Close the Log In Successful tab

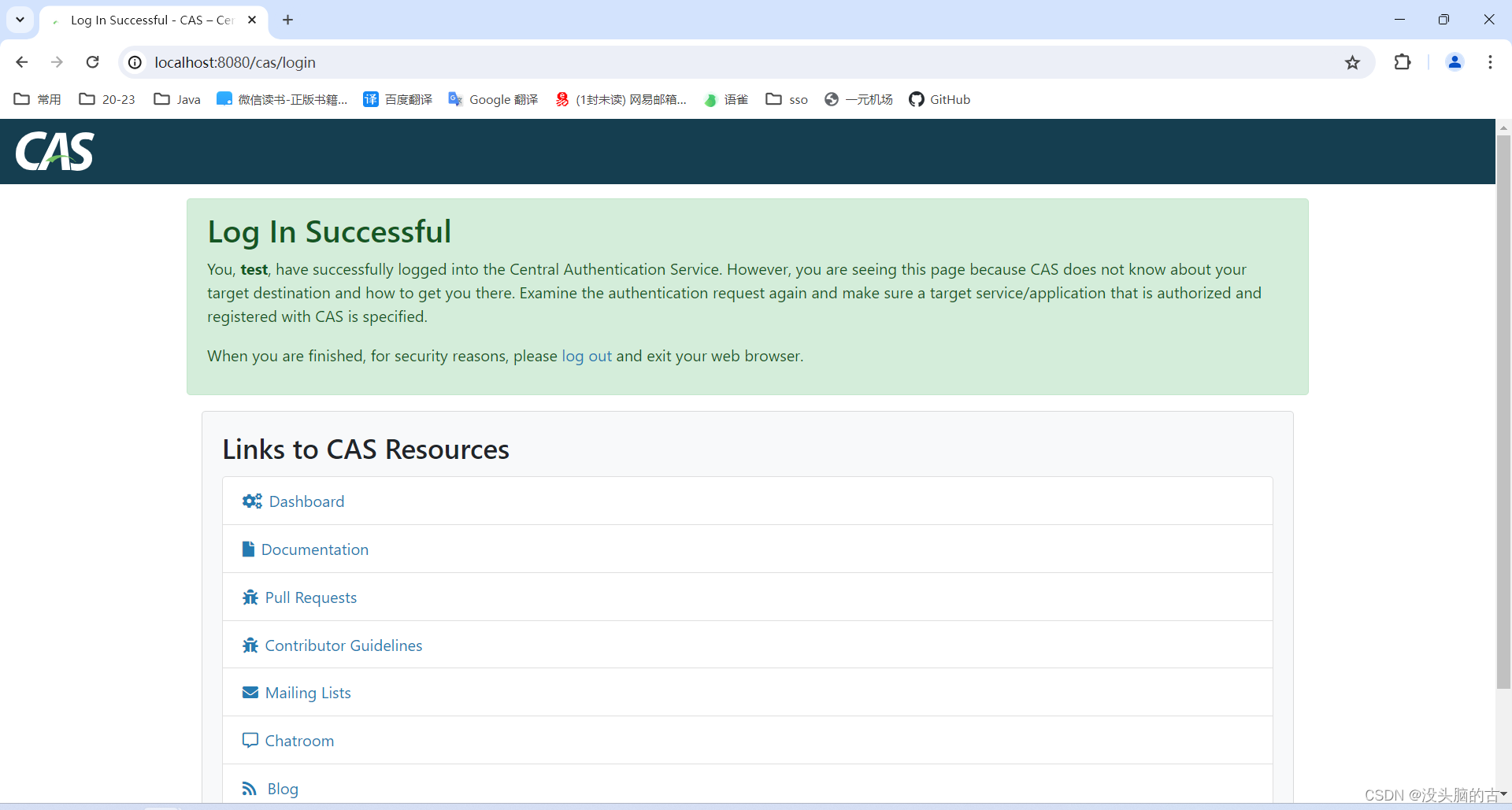(x=252, y=20)
